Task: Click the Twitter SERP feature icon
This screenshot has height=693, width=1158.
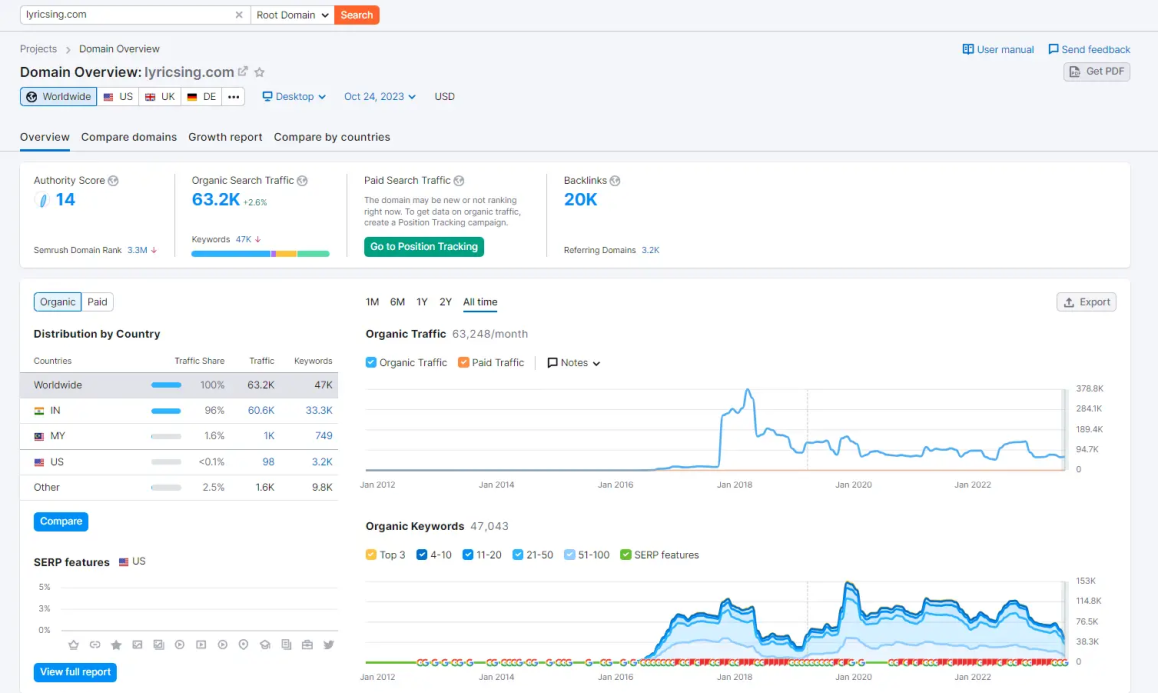Action: [329, 645]
